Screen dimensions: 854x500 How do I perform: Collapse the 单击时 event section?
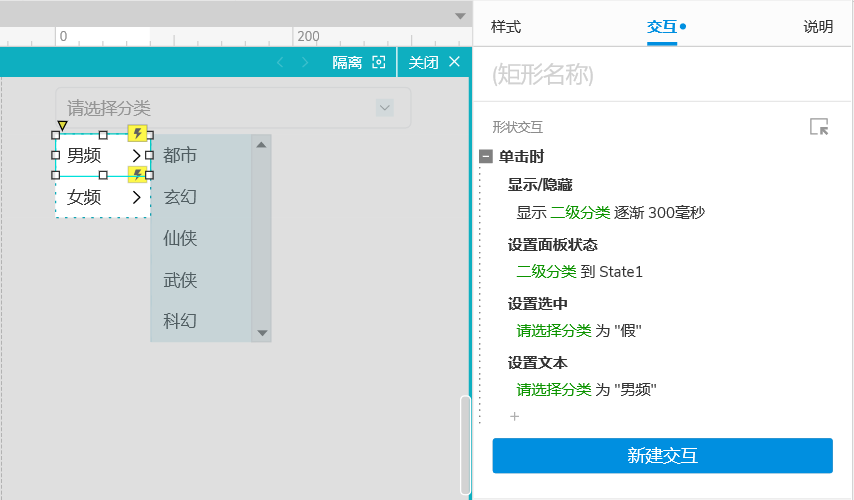(x=486, y=157)
